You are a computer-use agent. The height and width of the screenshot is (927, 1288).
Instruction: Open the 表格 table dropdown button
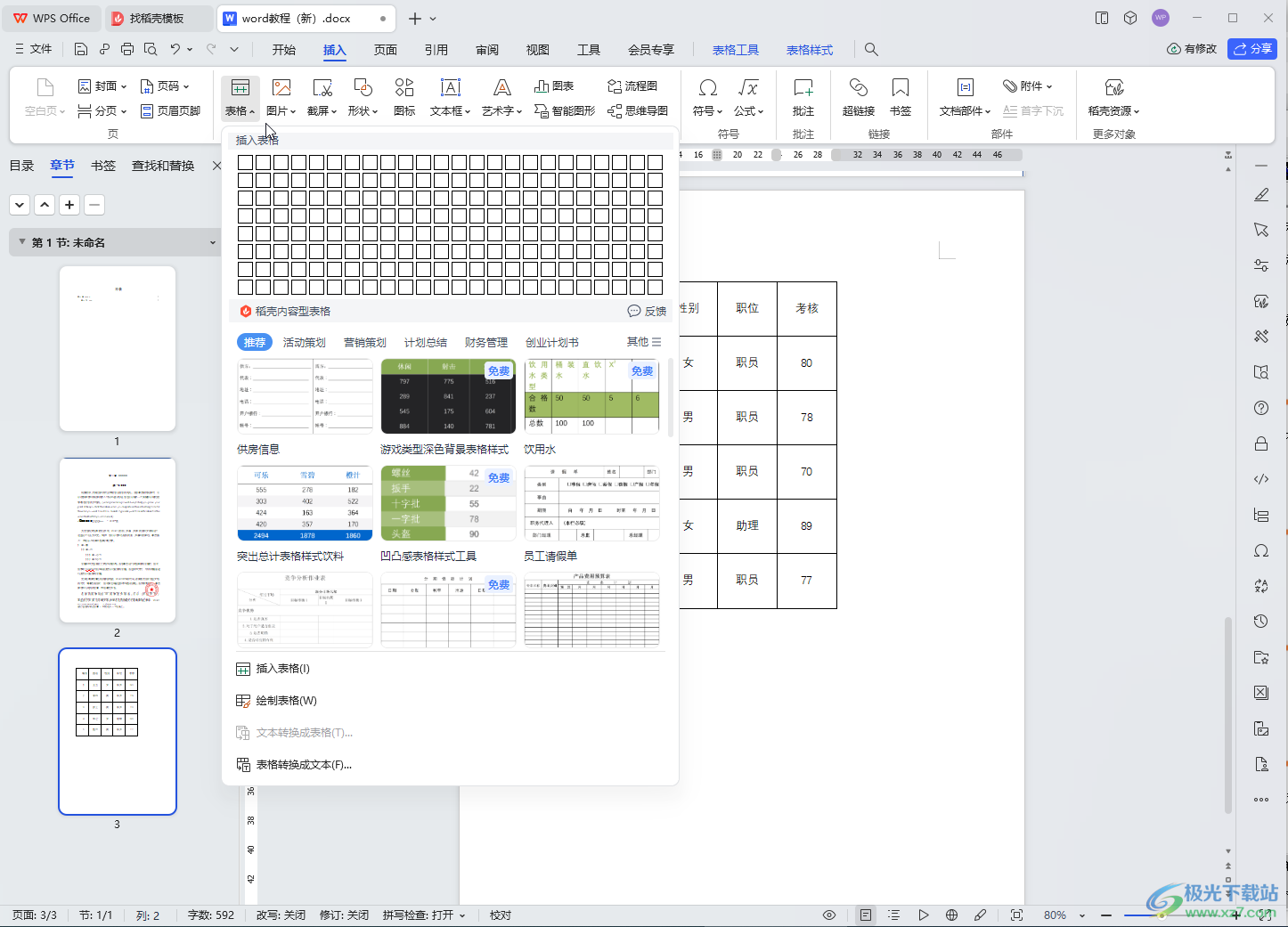240,98
